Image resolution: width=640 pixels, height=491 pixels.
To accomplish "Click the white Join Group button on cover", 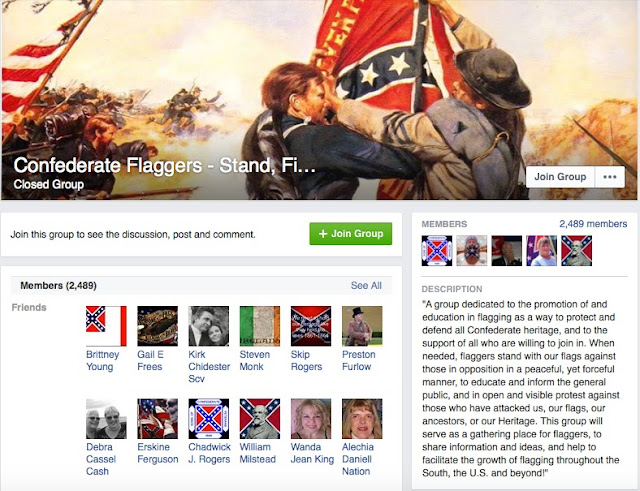I will click(x=560, y=177).
